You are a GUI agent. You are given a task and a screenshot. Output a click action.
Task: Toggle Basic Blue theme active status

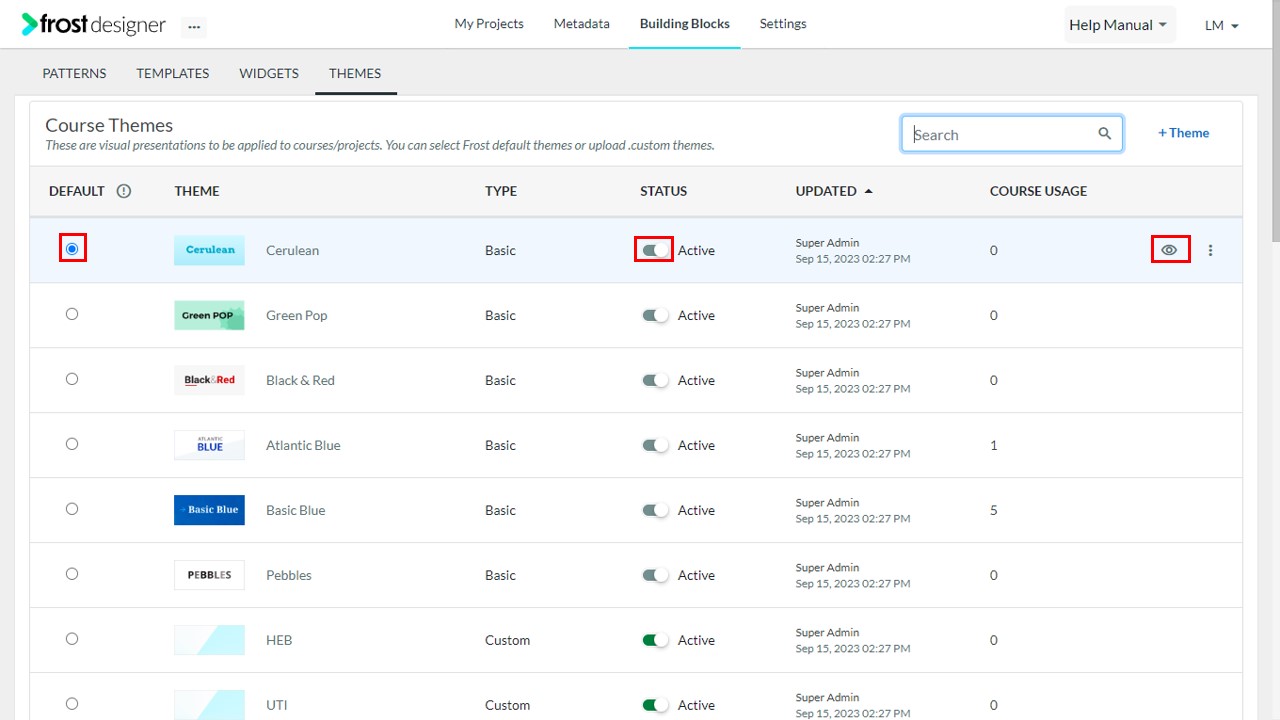click(655, 510)
